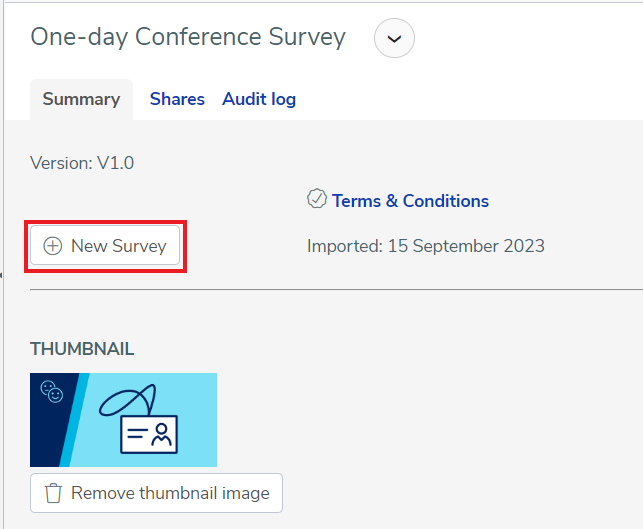The image size is (643, 529).
Task: Click the smiley faces icon in the thumbnail
Action: tap(52, 392)
